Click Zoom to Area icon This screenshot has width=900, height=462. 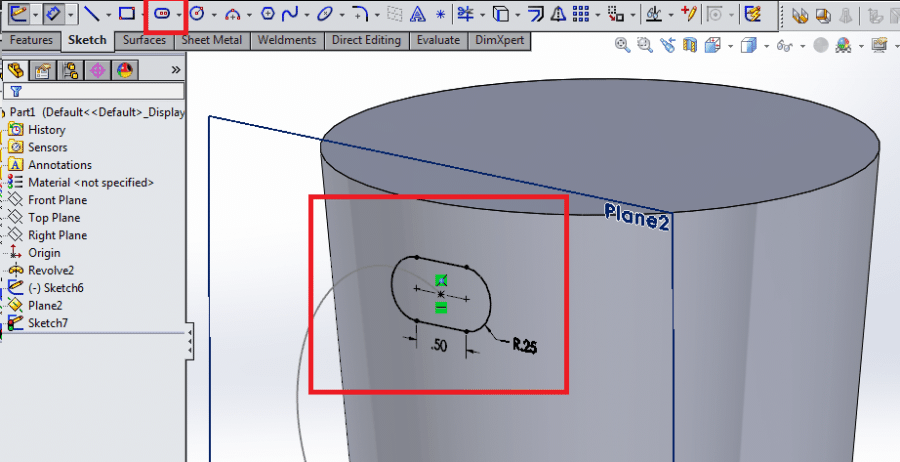tap(645, 45)
